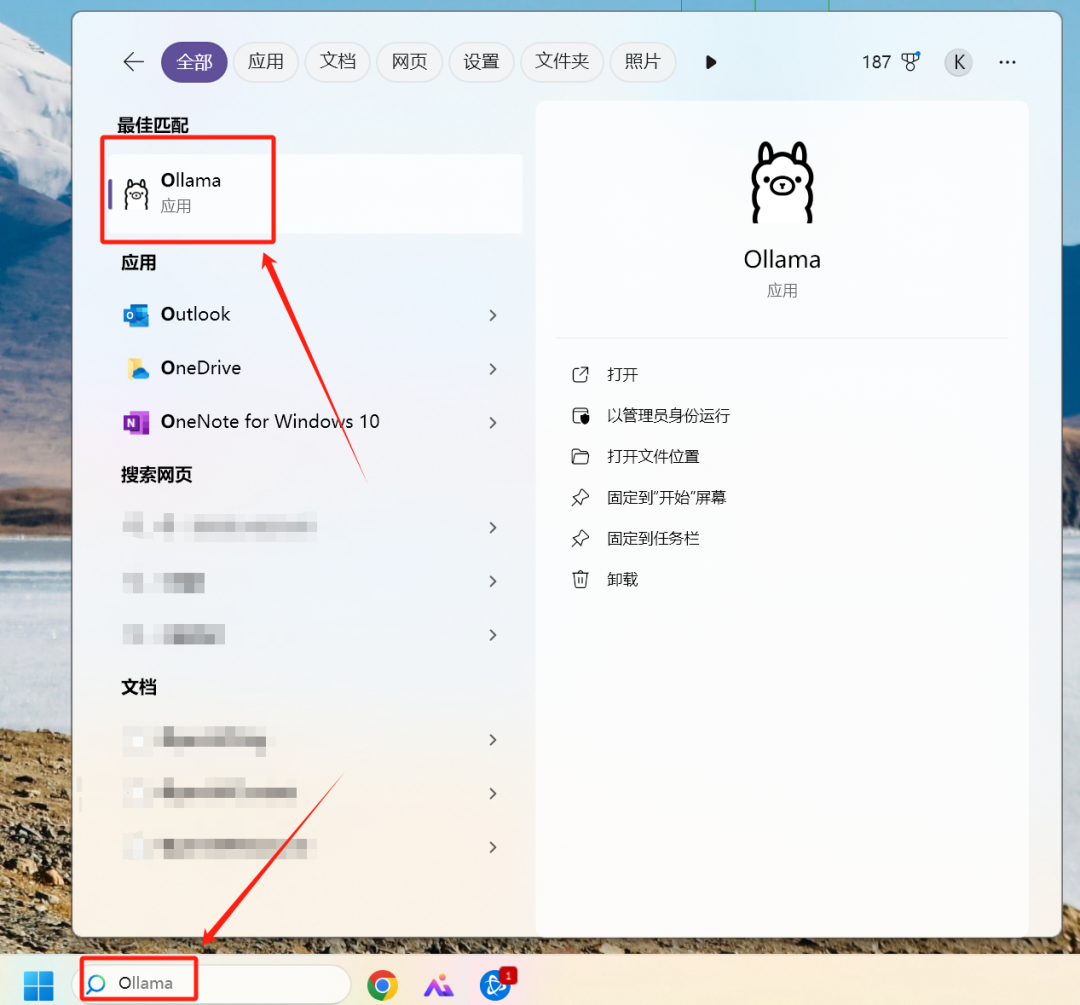Pin Ollama with 固定到"开始"屏幕

pos(667,497)
